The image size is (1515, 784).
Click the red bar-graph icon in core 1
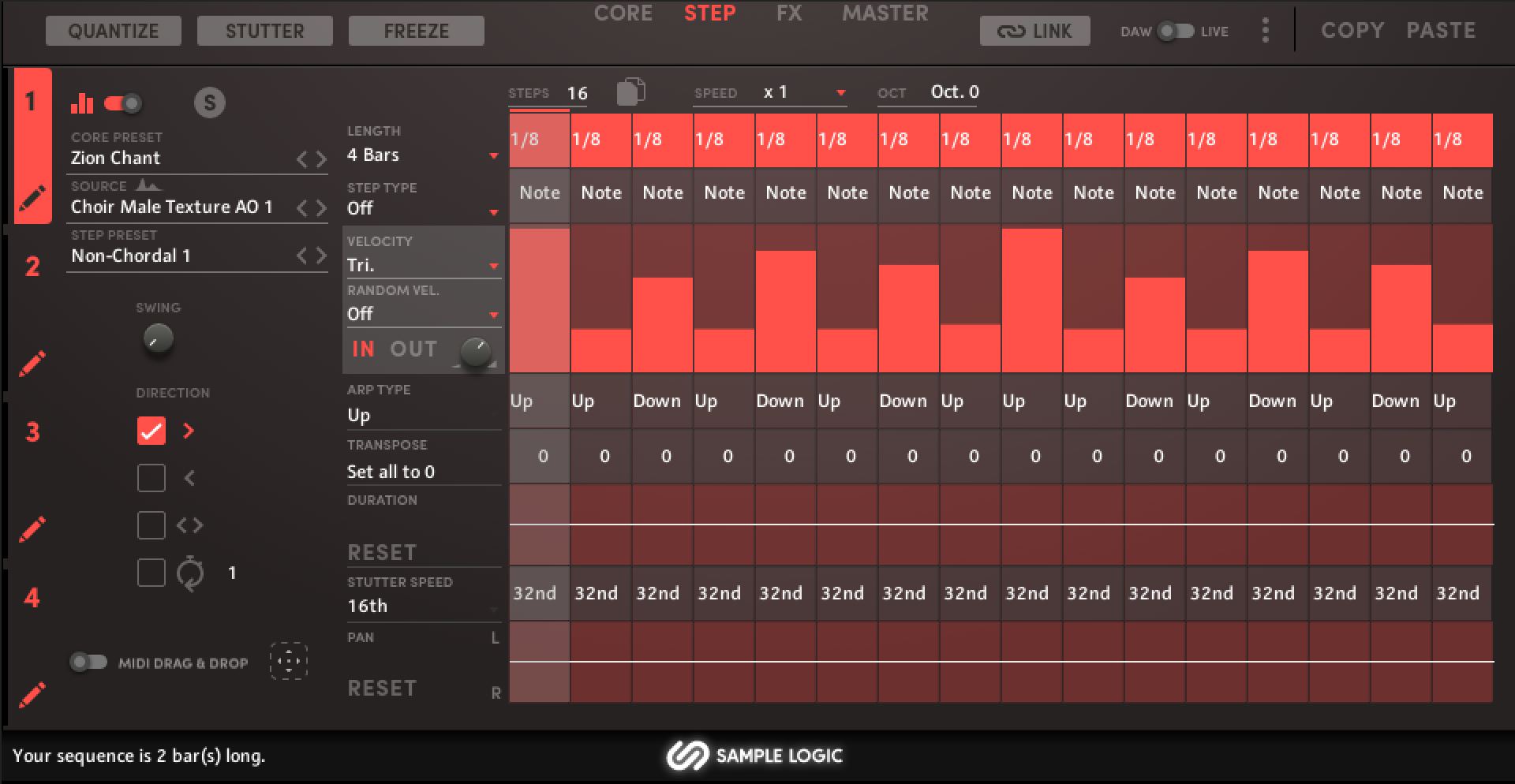click(82, 103)
